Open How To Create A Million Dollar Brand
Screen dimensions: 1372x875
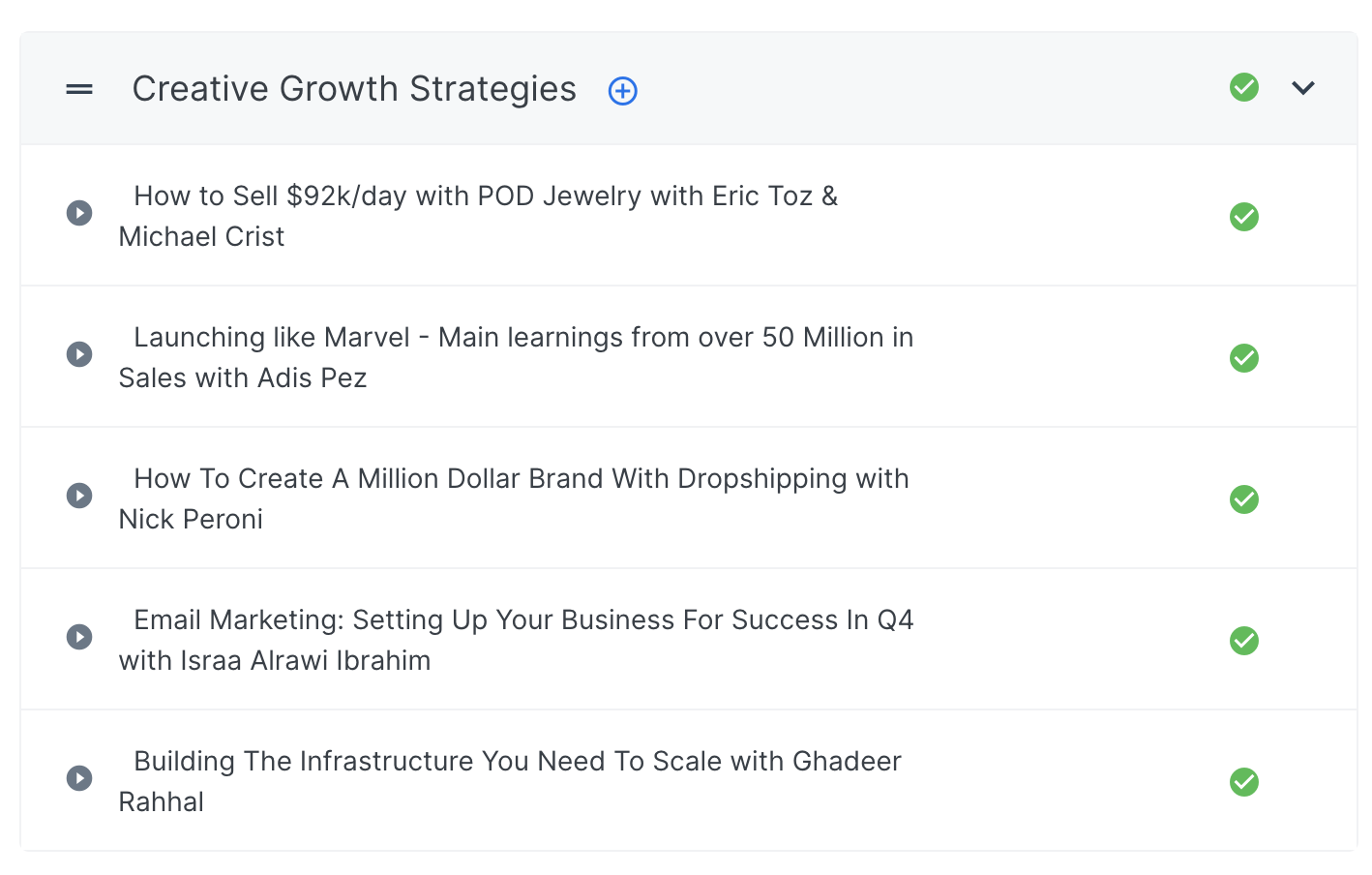[x=521, y=479]
